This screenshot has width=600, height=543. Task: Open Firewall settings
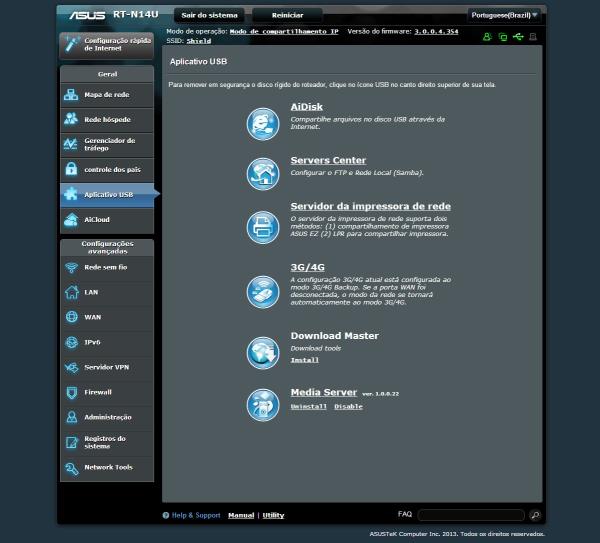tap(107, 392)
